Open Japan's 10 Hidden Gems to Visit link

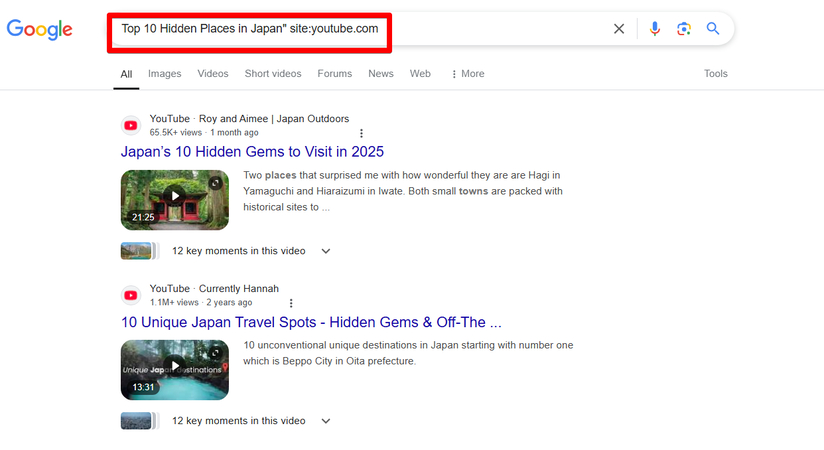click(x=252, y=152)
